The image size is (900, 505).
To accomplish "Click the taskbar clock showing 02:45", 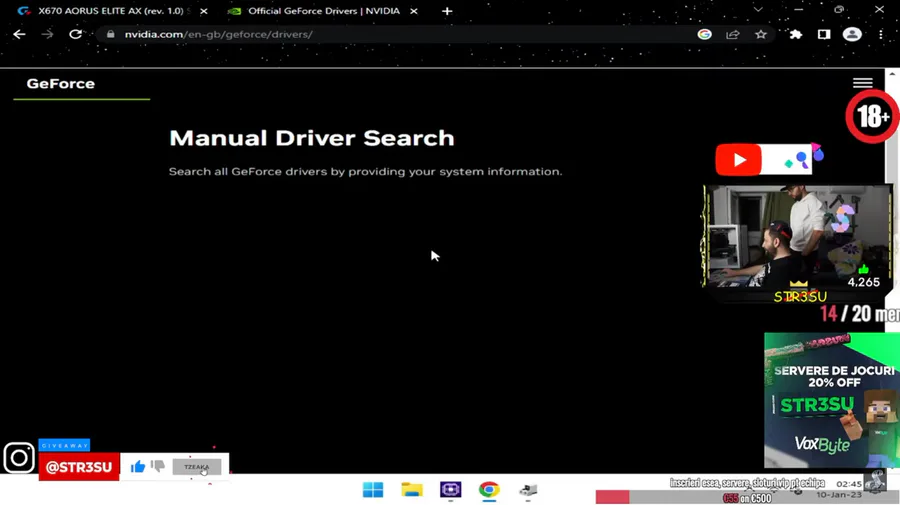I will [848, 484].
